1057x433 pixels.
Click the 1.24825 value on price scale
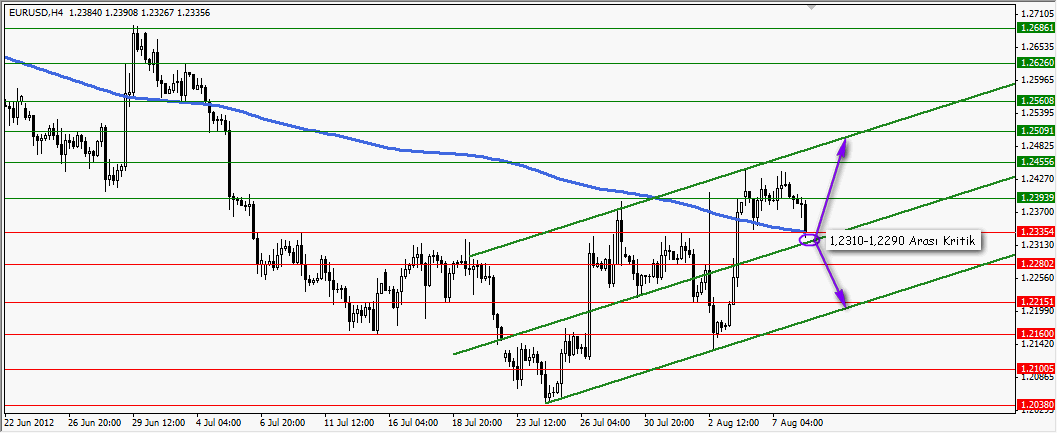1037,146
